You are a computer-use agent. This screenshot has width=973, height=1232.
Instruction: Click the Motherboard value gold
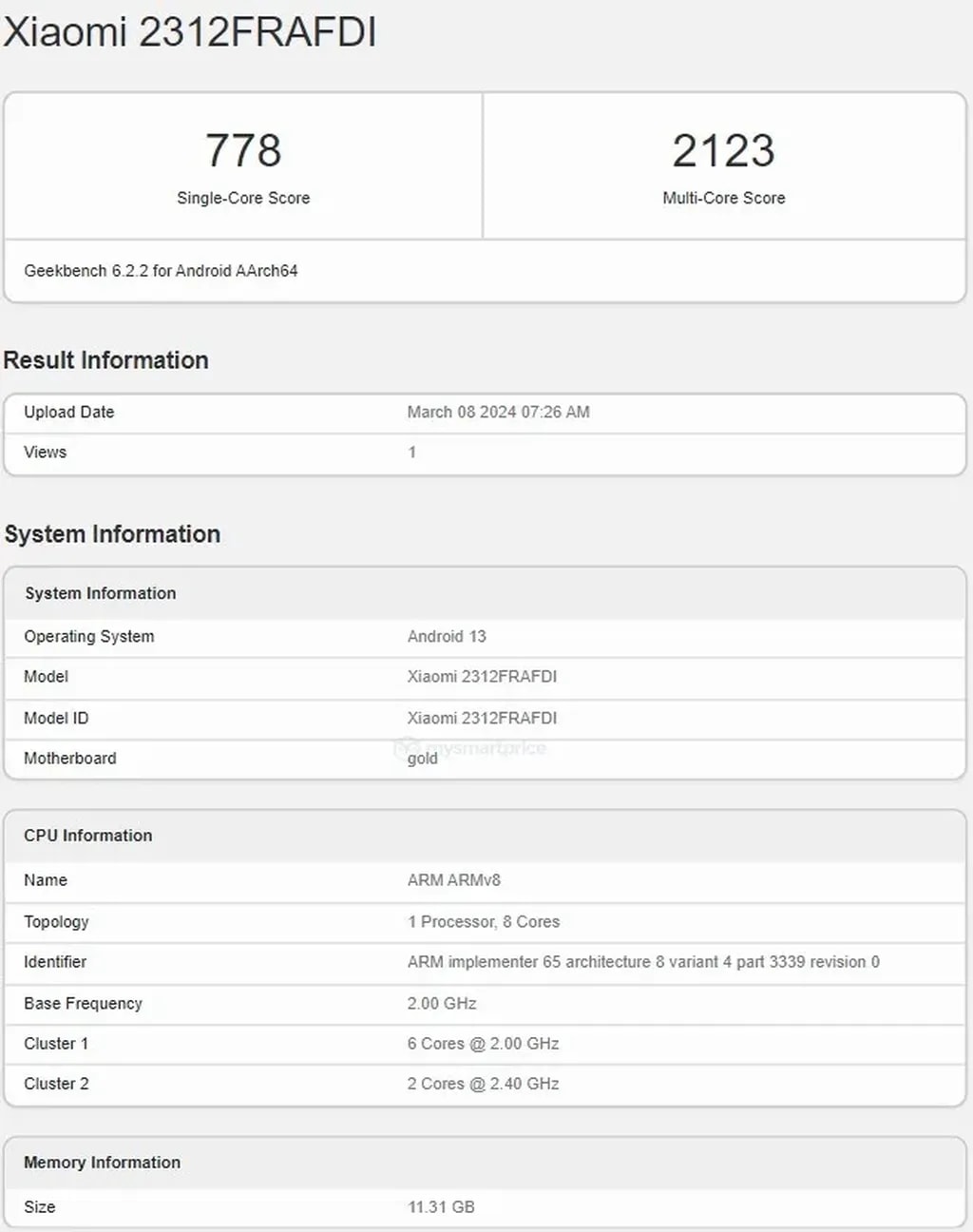423,758
